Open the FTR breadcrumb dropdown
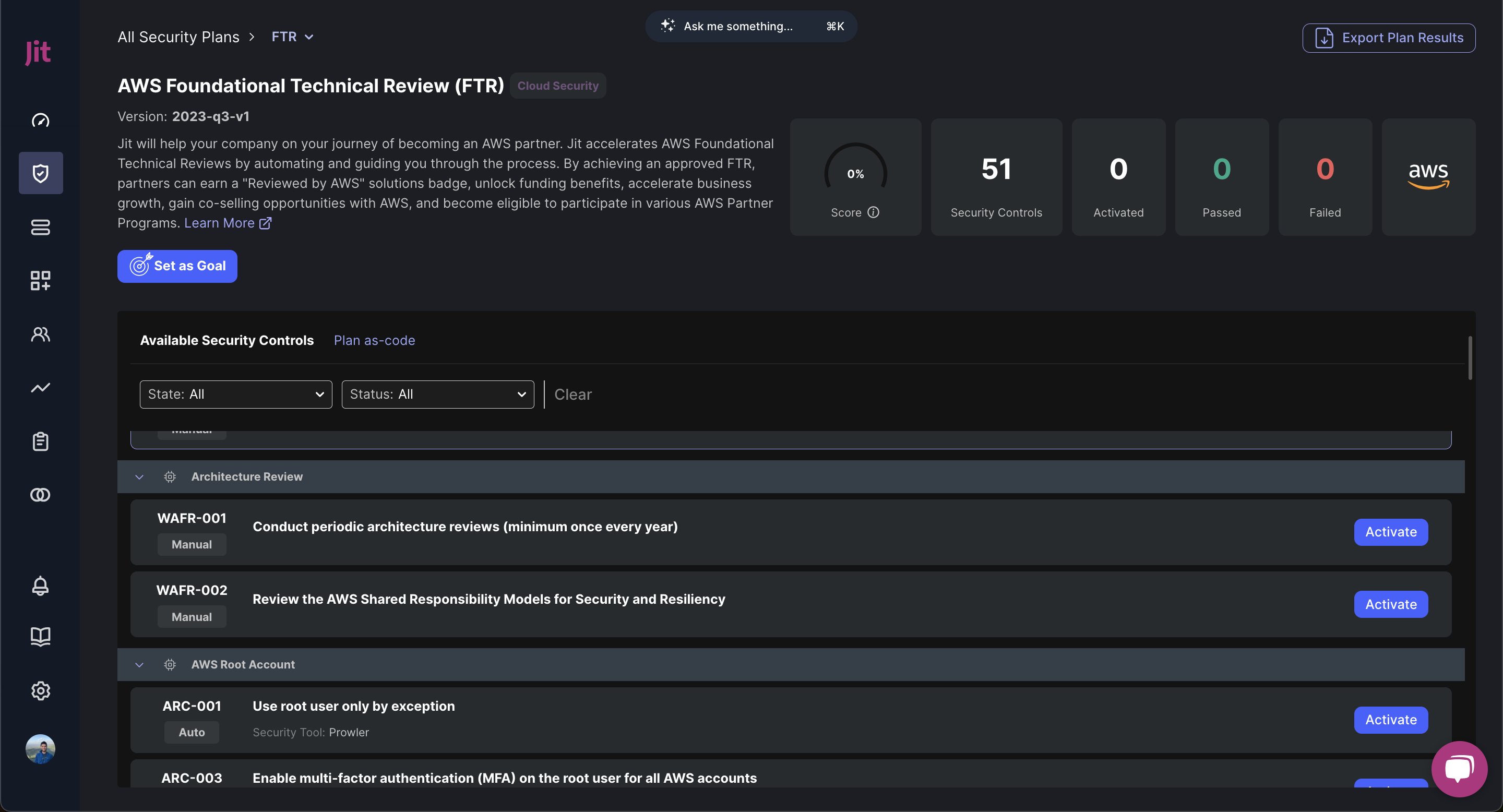This screenshot has width=1503, height=812. tap(292, 37)
